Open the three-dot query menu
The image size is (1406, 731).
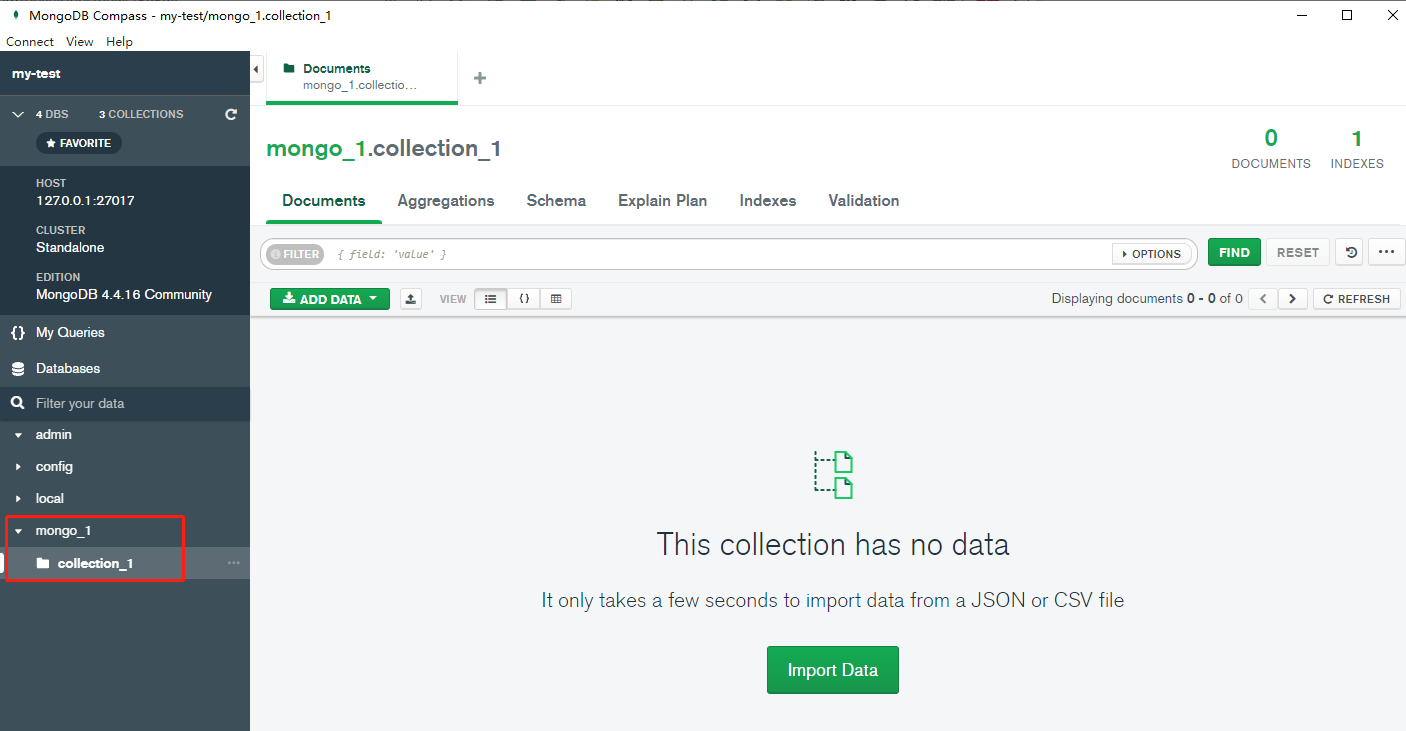tap(1386, 252)
